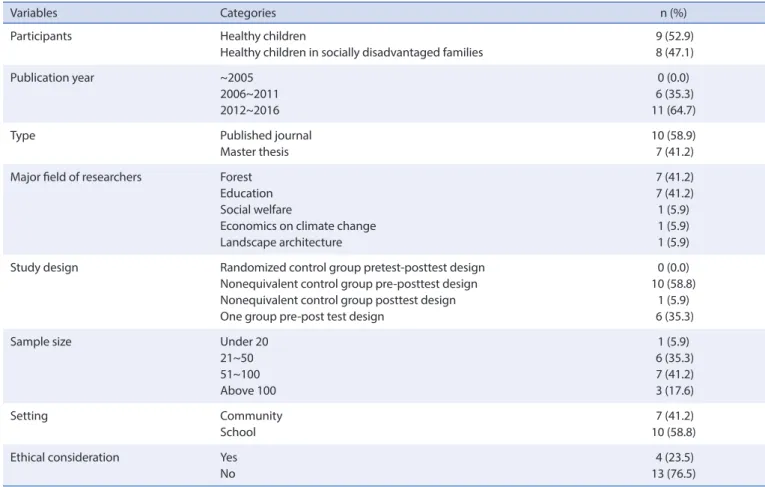Screen dimensions: 765x487
Task: Select the 'Sample size' variable label
Action: pyautogui.click(x=40, y=342)
